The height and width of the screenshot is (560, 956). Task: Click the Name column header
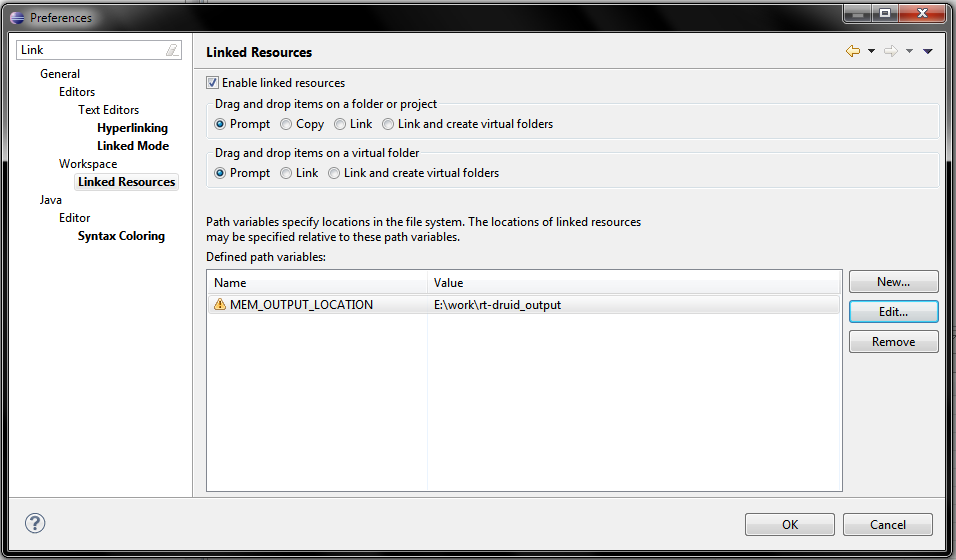[318, 282]
